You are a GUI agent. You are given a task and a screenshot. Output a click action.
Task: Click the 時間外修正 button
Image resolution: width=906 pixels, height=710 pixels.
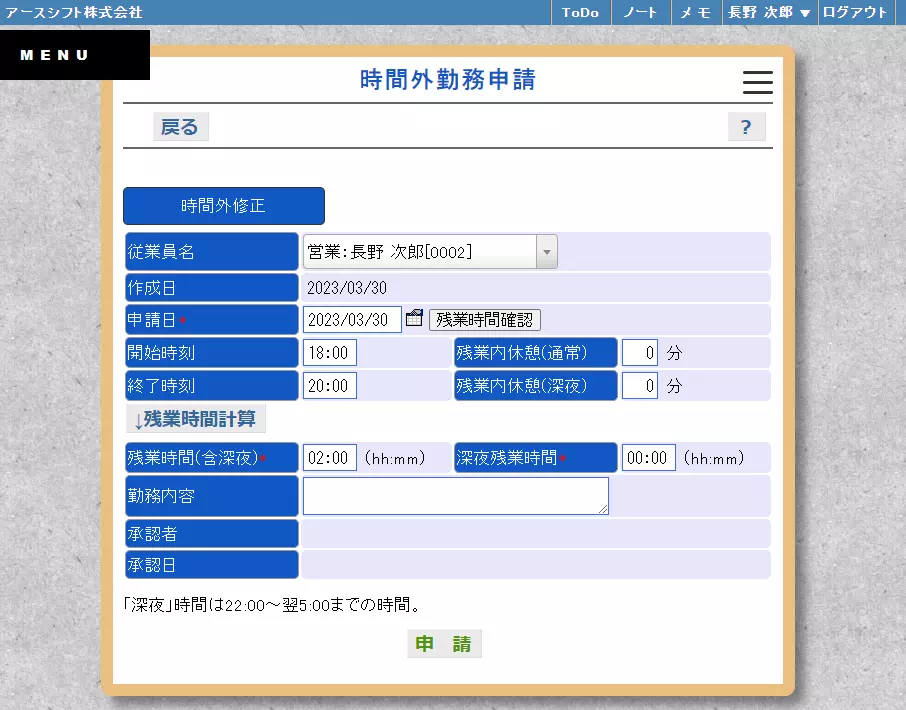click(x=223, y=205)
